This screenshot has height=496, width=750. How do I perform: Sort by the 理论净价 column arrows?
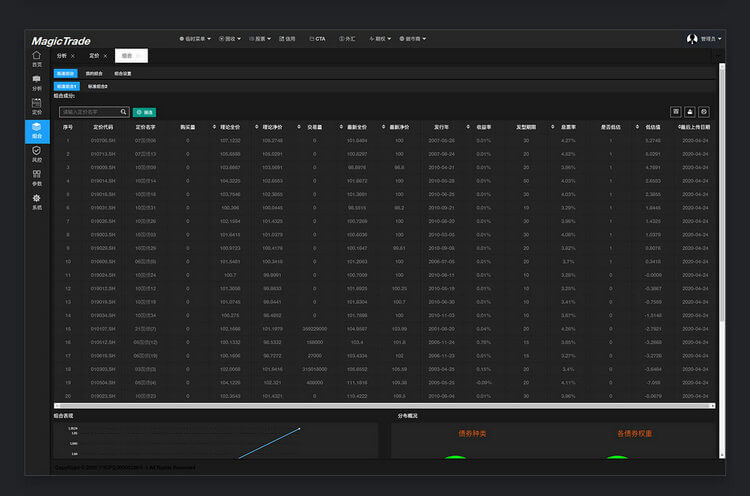pos(257,127)
